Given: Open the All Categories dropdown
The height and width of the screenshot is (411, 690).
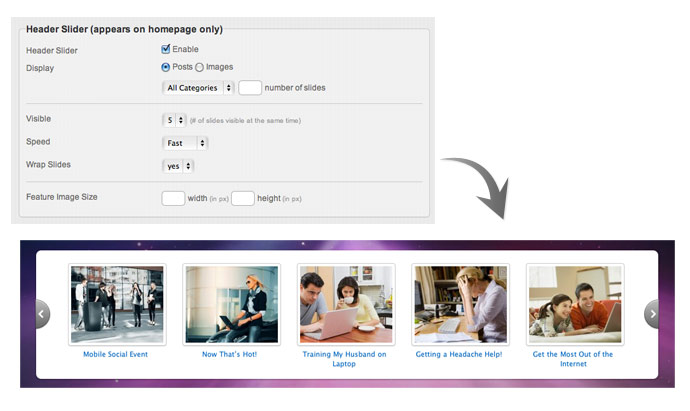Looking at the screenshot, I should click(x=198, y=88).
